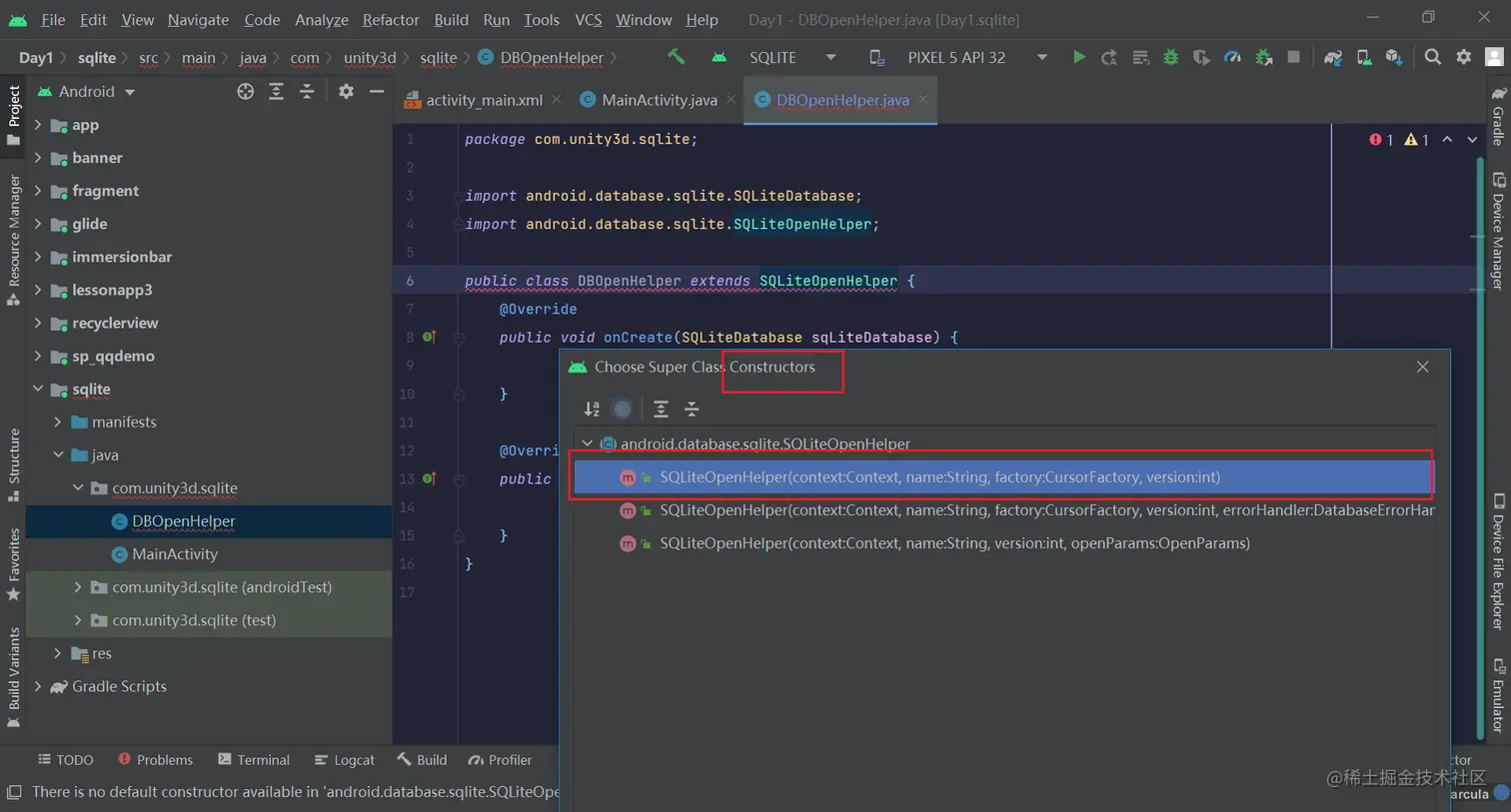Image resolution: width=1511 pixels, height=812 pixels.
Task: Open IDE settings gear in main toolbar
Action: (x=1464, y=57)
